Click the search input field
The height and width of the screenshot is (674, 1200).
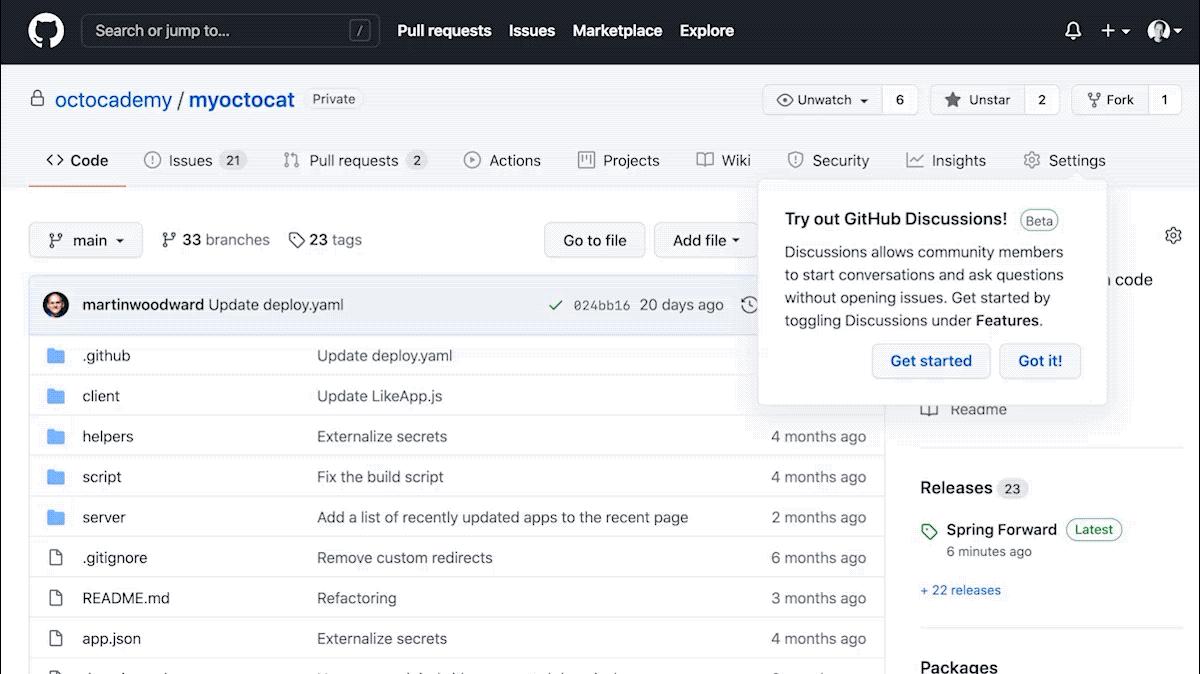click(230, 31)
